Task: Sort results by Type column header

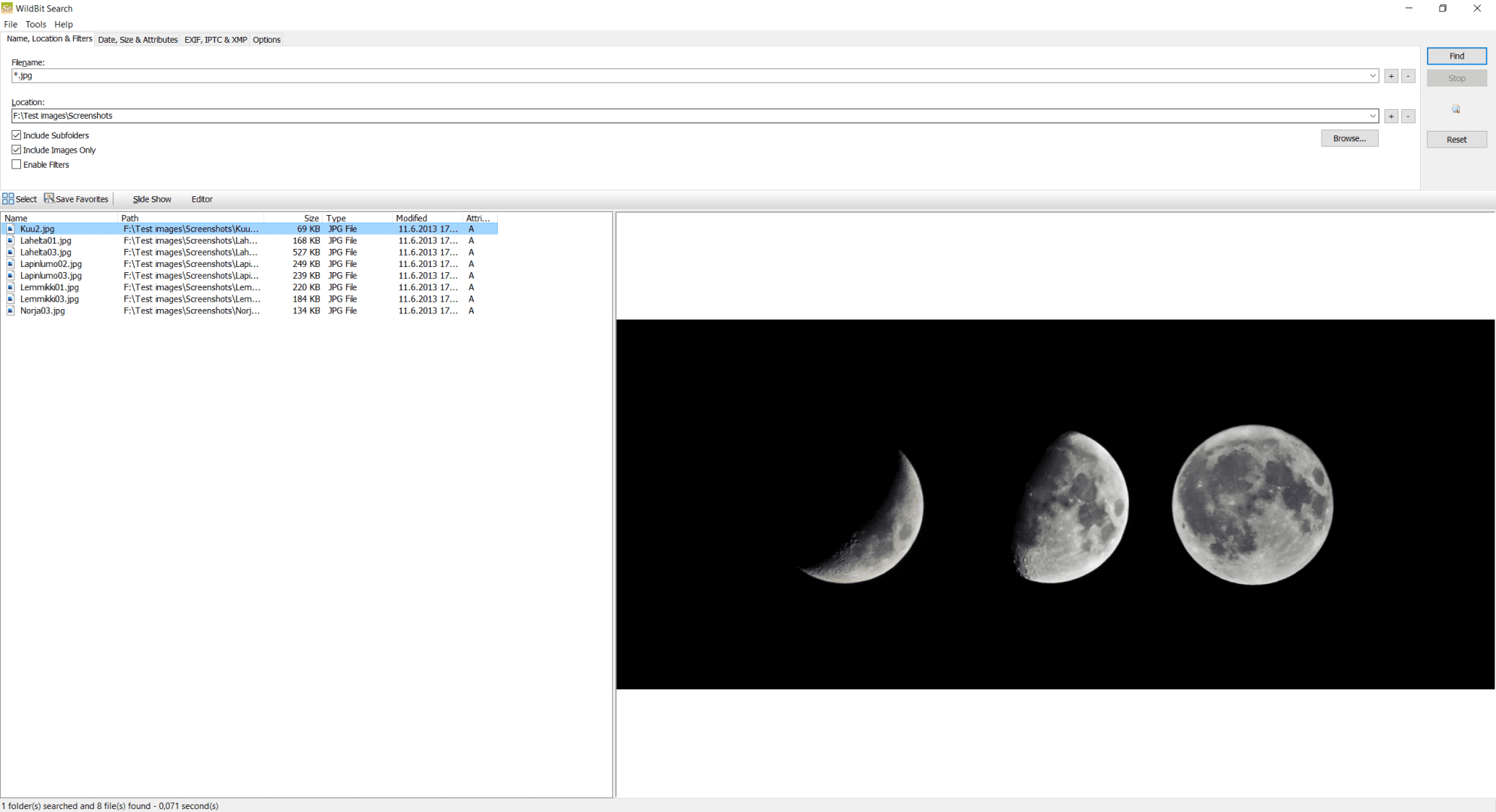Action: click(x=357, y=218)
